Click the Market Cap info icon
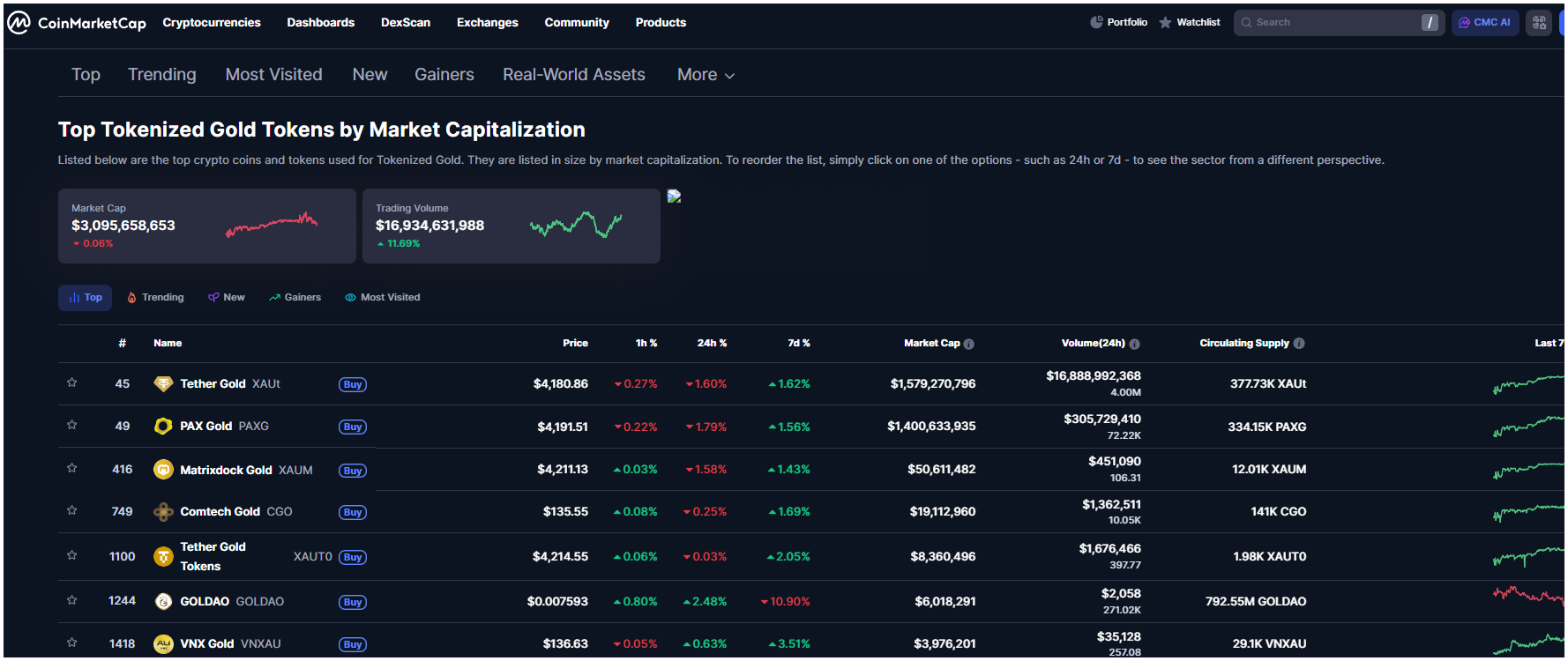1568x661 pixels. click(x=969, y=344)
